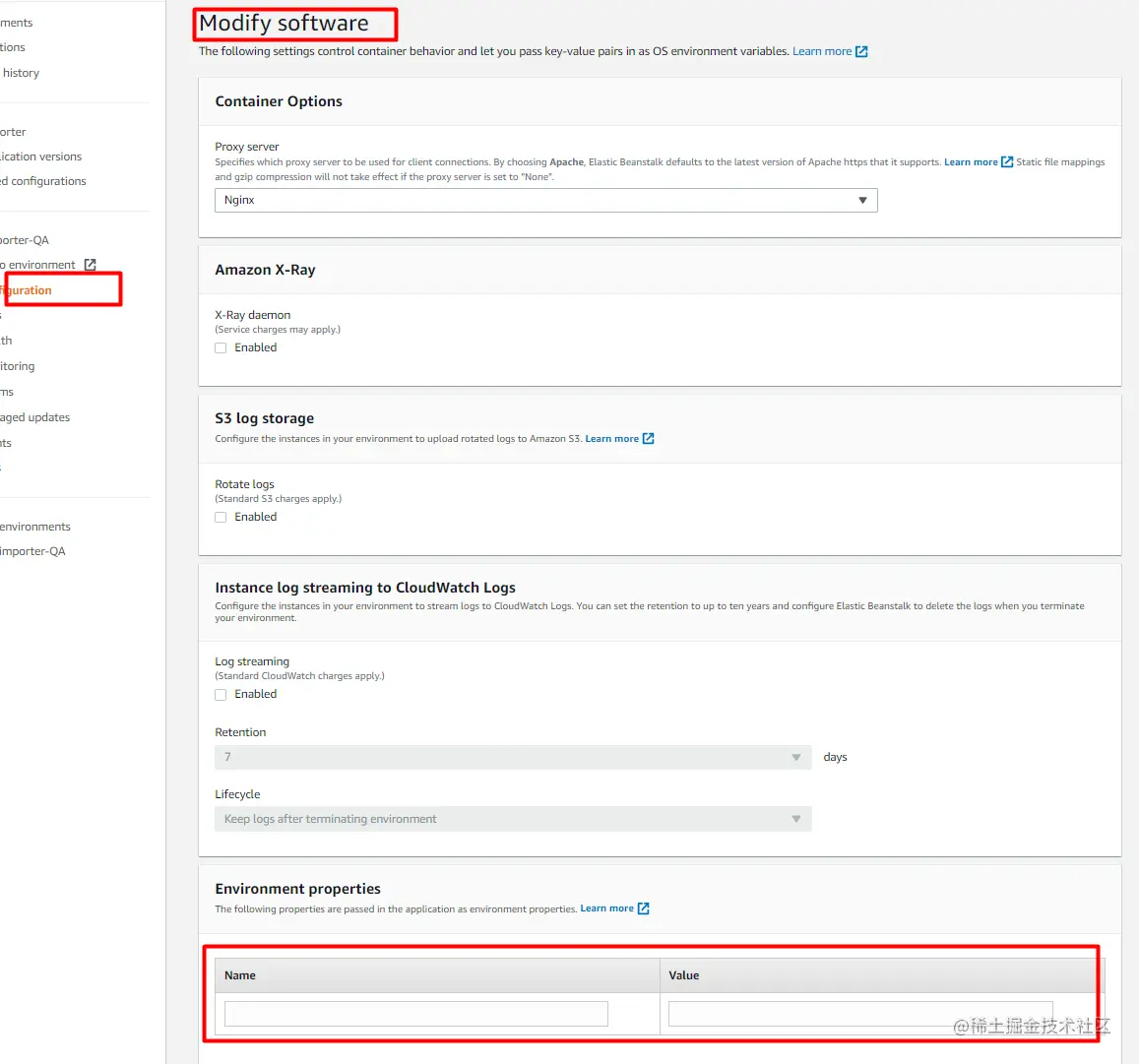Screen dimensions: 1139x1064
Task: Open Learn more link in Proxy server description
Action: (971, 162)
